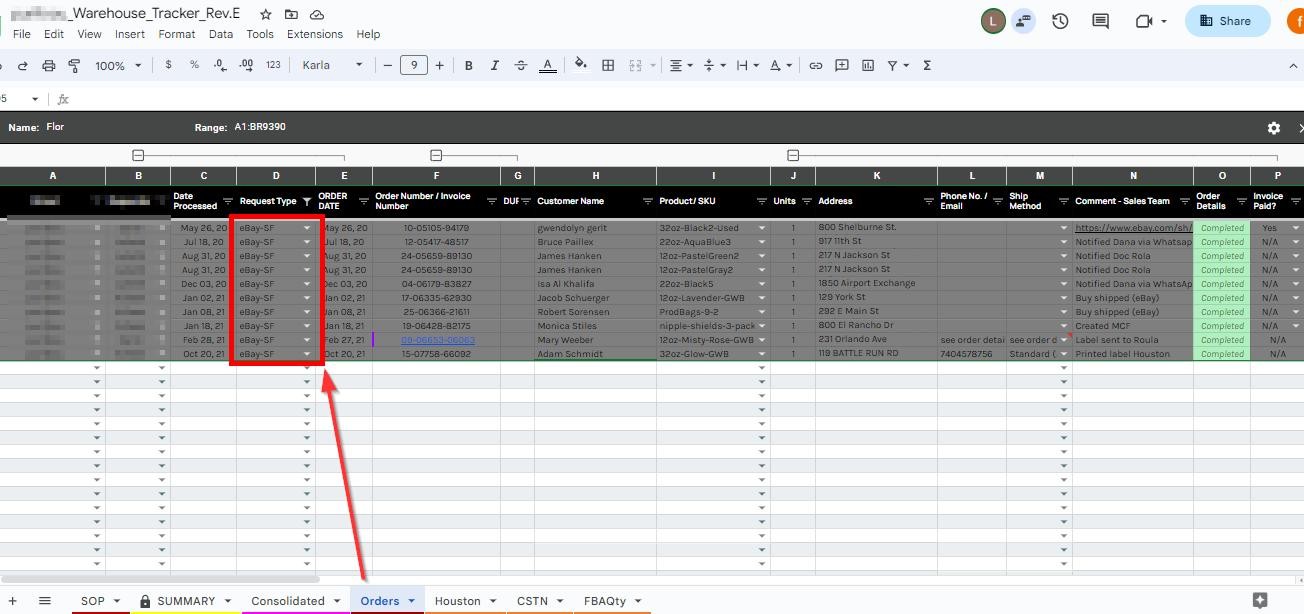The height and width of the screenshot is (614, 1304).
Task: Collapse the column group above column J
Action: point(793,155)
